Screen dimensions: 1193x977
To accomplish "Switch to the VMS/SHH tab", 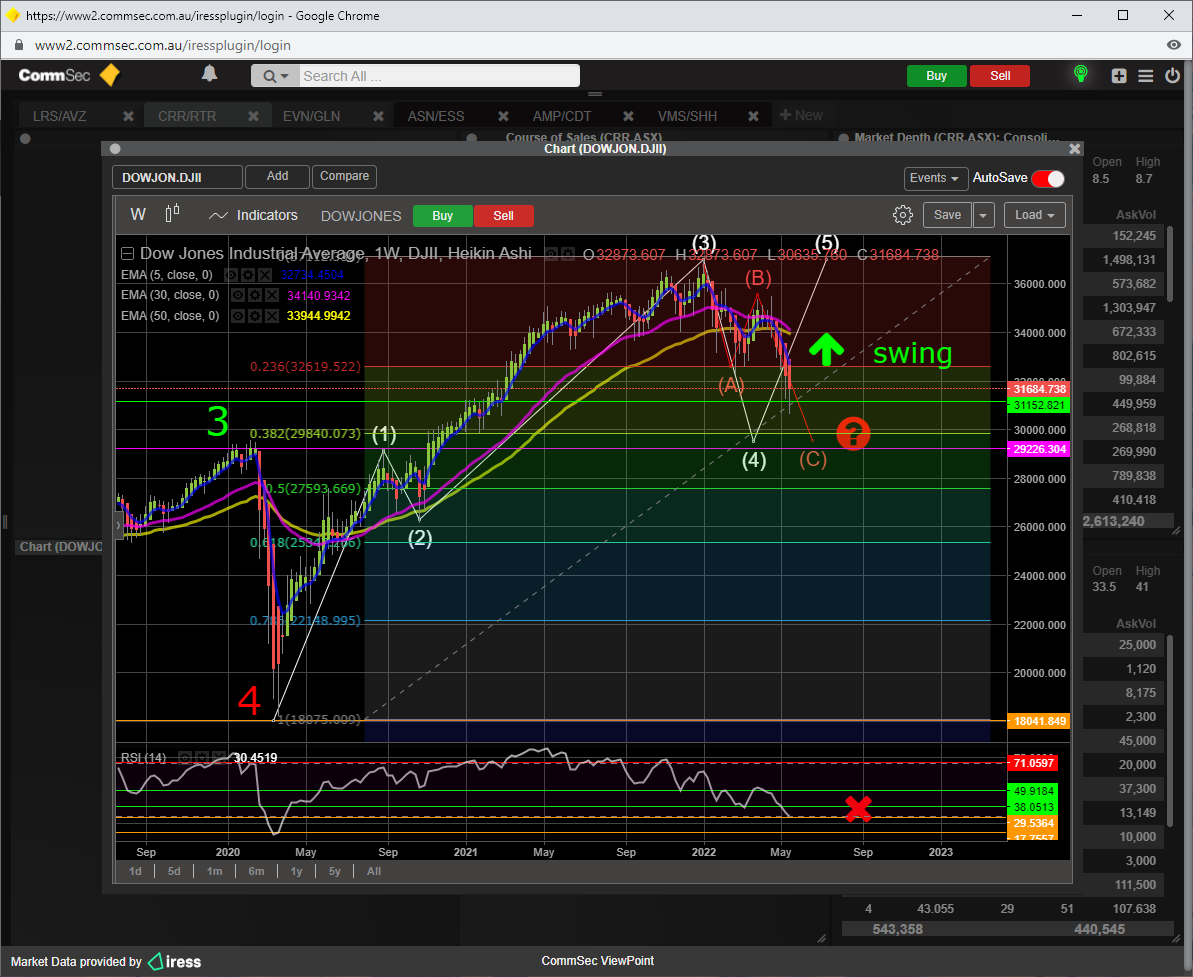I will coord(687,116).
